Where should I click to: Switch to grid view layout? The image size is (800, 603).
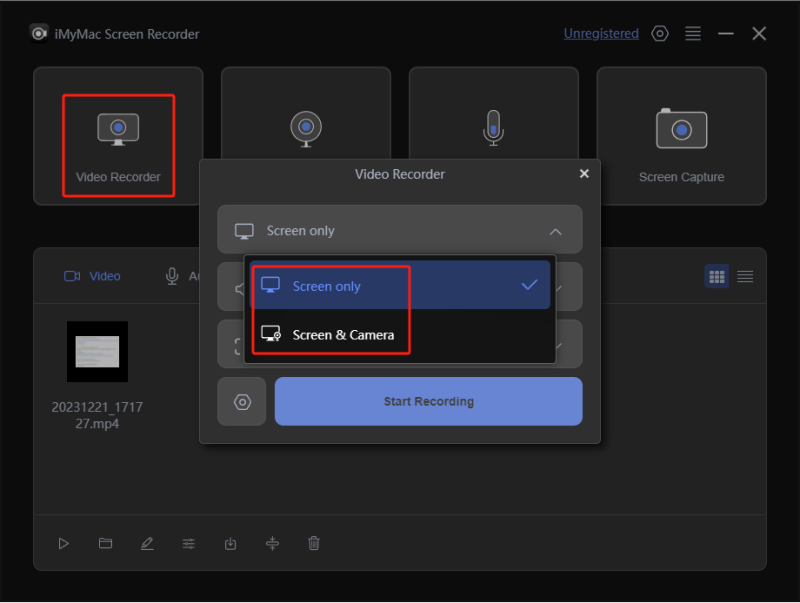(x=716, y=276)
